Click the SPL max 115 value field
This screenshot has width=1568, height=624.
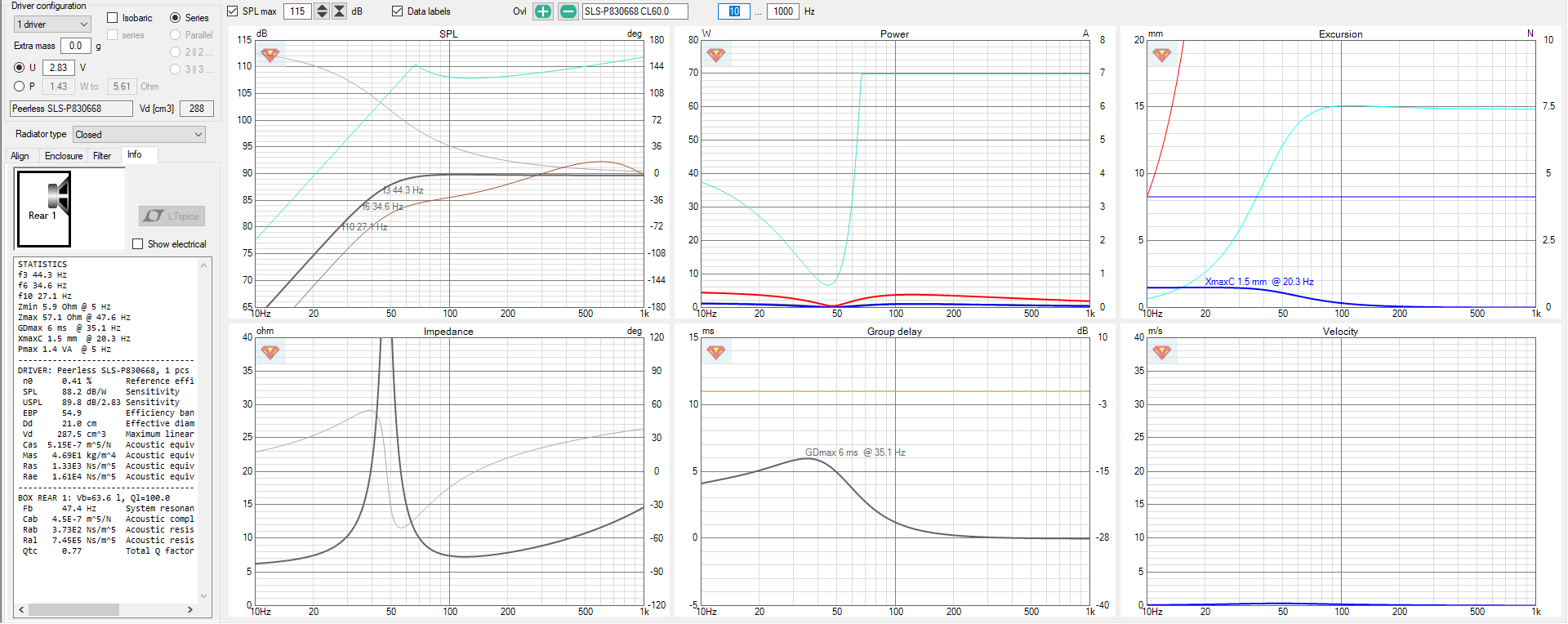coord(298,11)
